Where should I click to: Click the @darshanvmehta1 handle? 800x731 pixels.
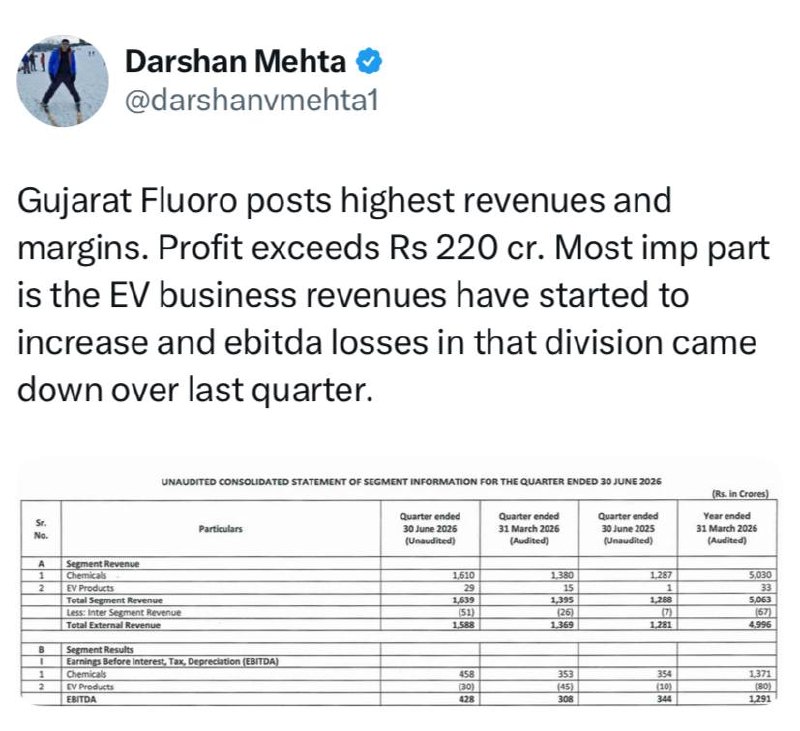[252, 100]
